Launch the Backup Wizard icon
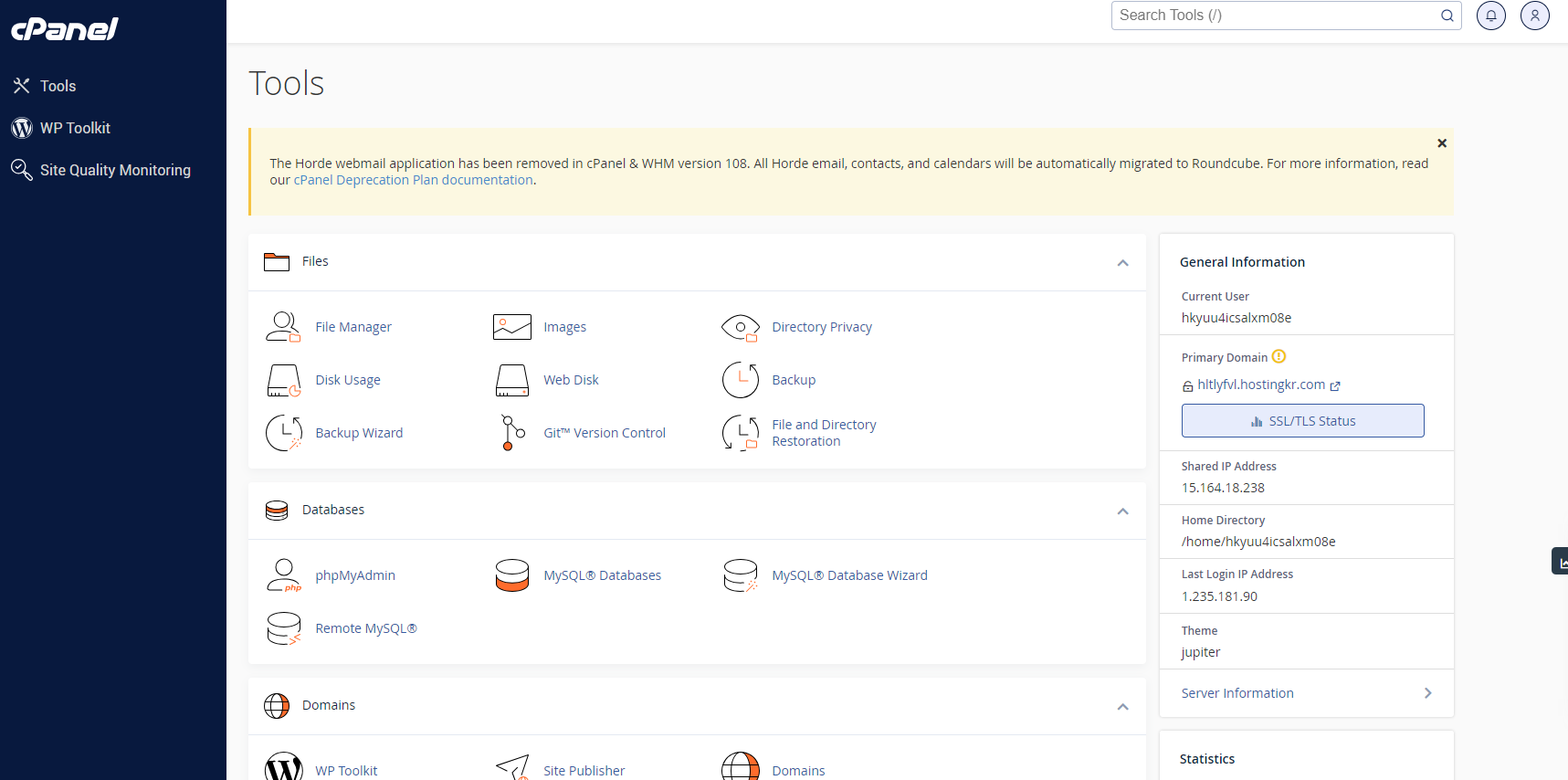The image size is (1568, 780). coord(283,433)
